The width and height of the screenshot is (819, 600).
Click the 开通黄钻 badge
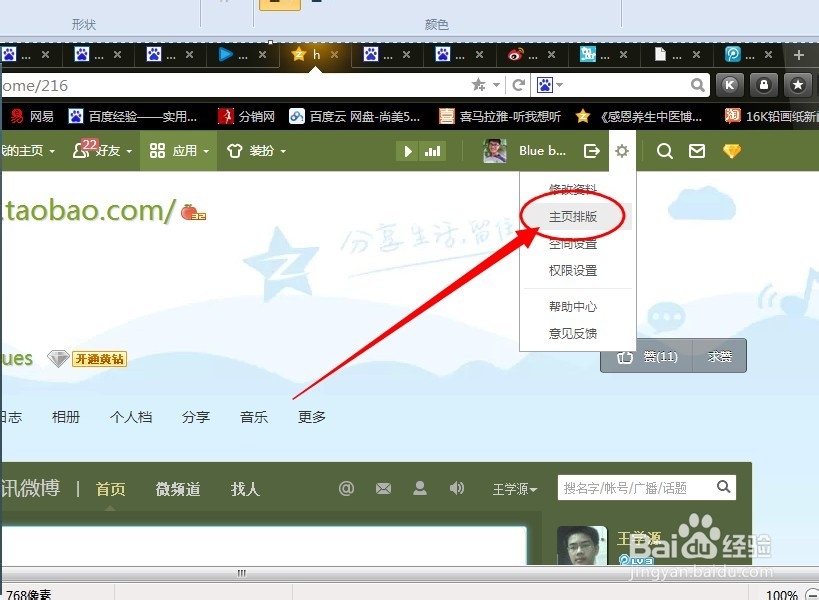tap(99, 359)
